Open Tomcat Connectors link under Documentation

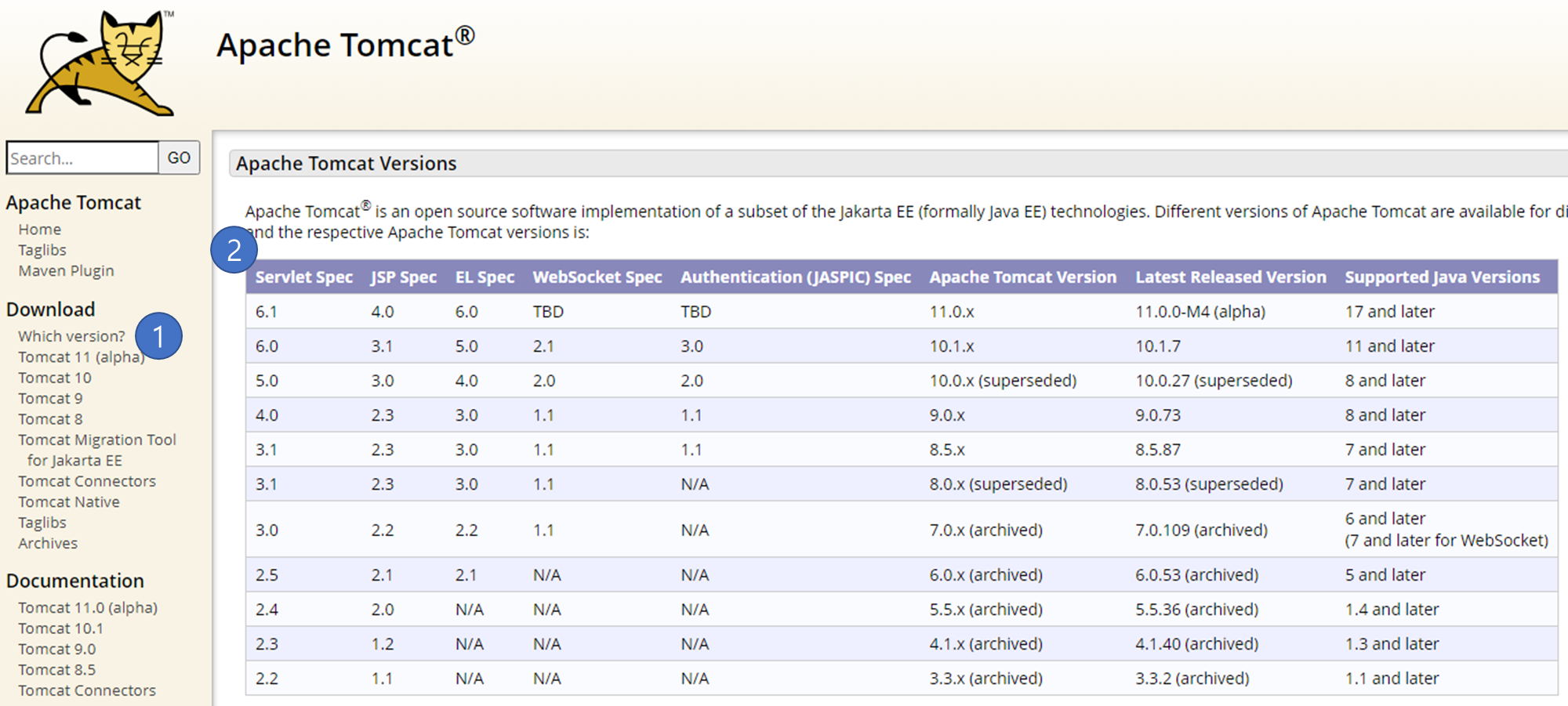pyautogui.click(x=87, y=690)
